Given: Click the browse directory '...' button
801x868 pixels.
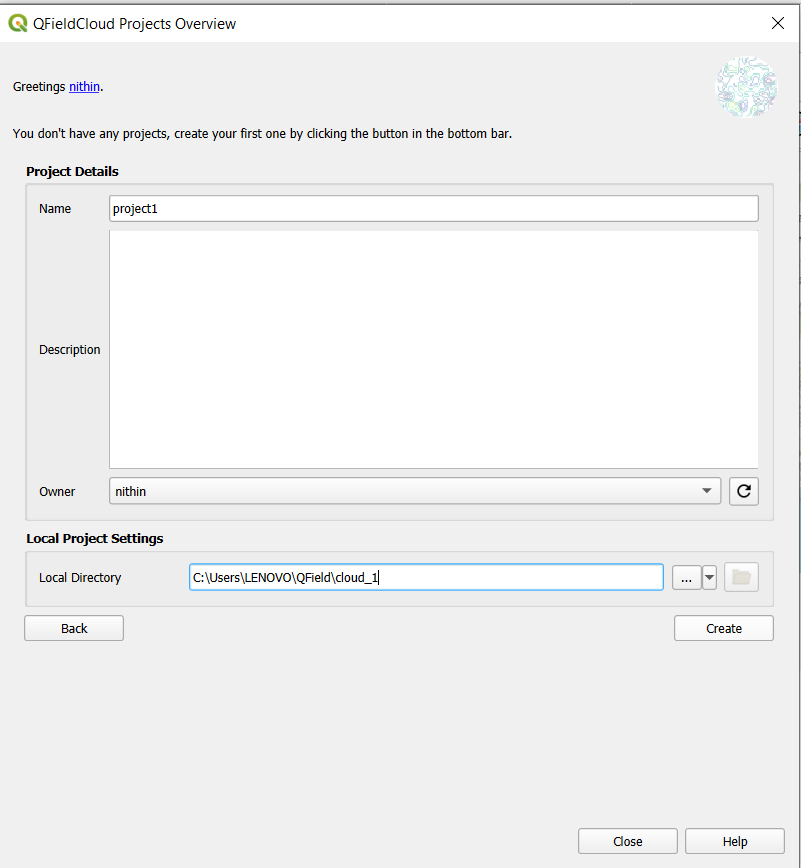Looking at the screenshot, I should 686,577.
